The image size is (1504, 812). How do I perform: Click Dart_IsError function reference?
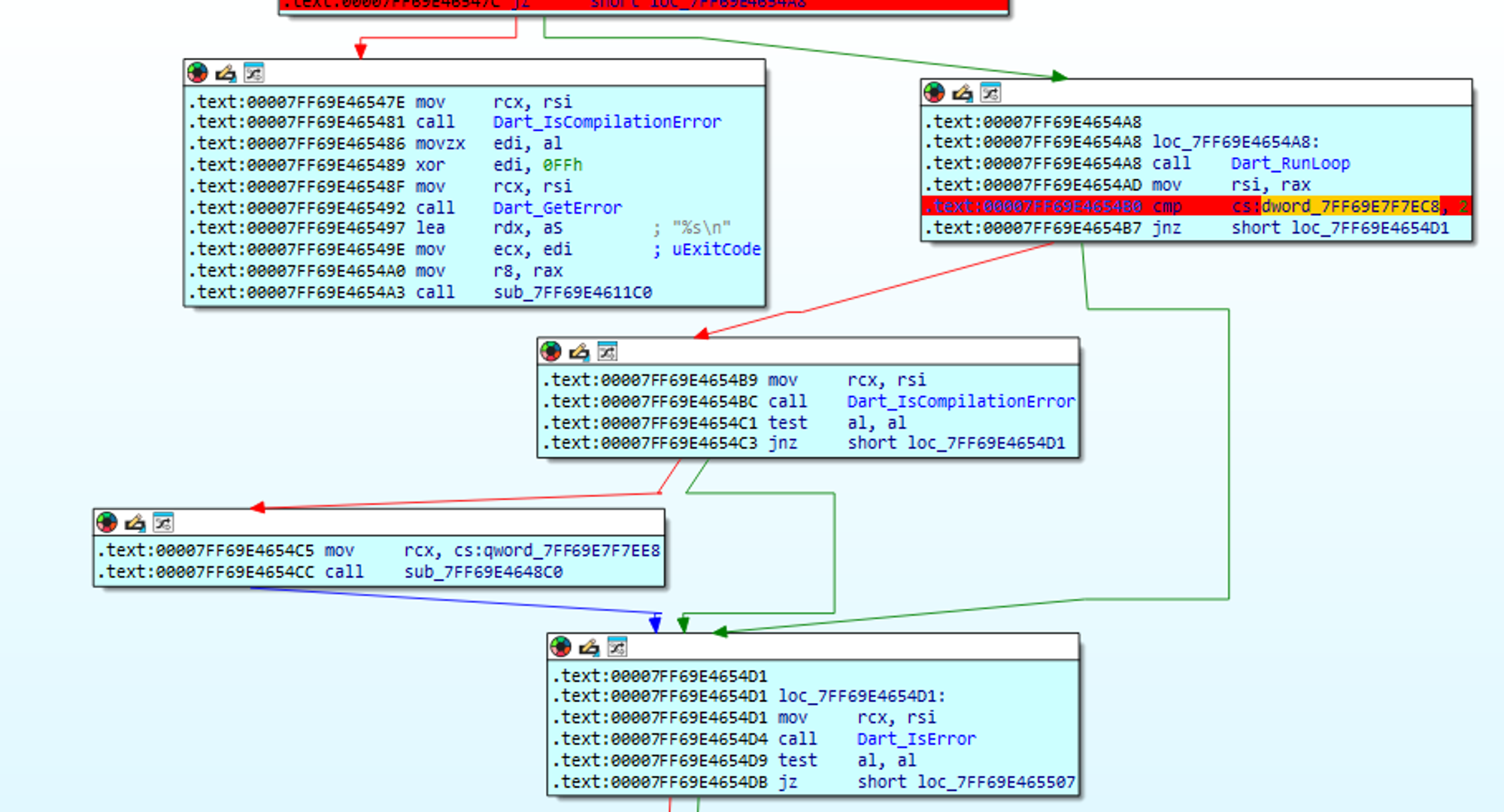pyautogui.click(x=917, y=739)
